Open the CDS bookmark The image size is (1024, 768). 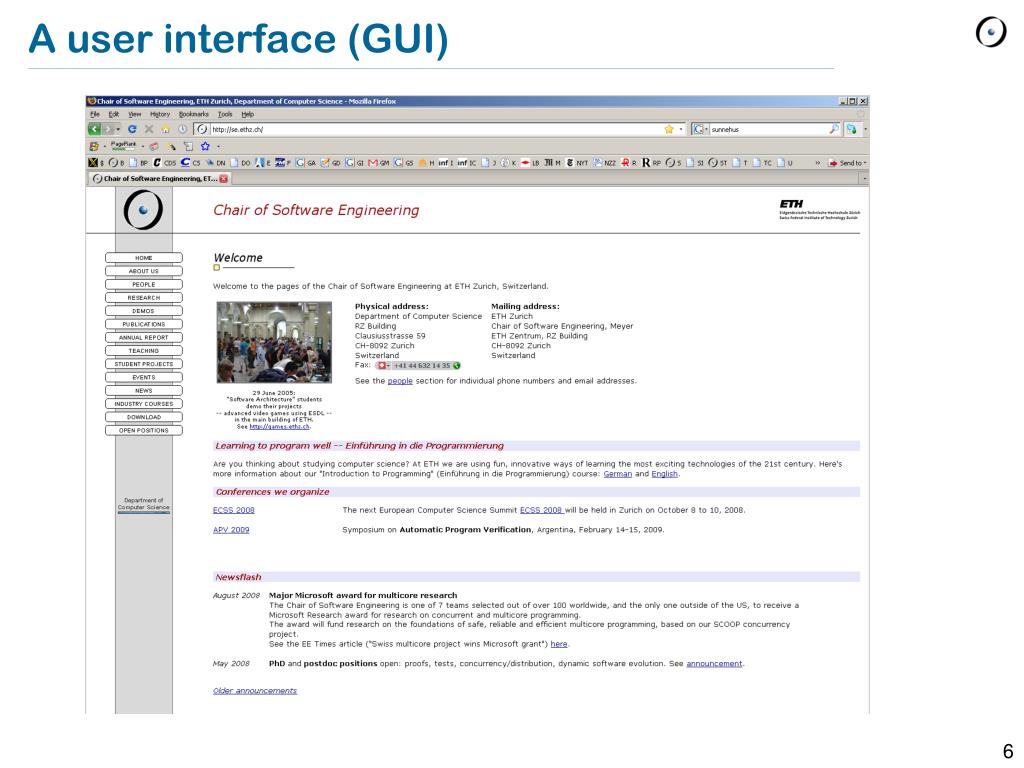pos(164,163)
